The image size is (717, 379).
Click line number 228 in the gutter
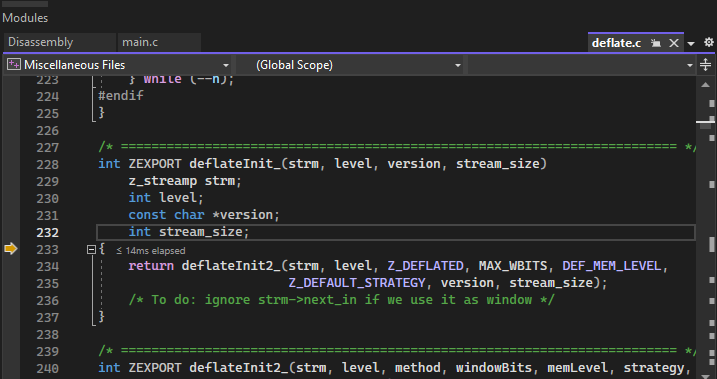pyautogui.click(x=48, y=164)
